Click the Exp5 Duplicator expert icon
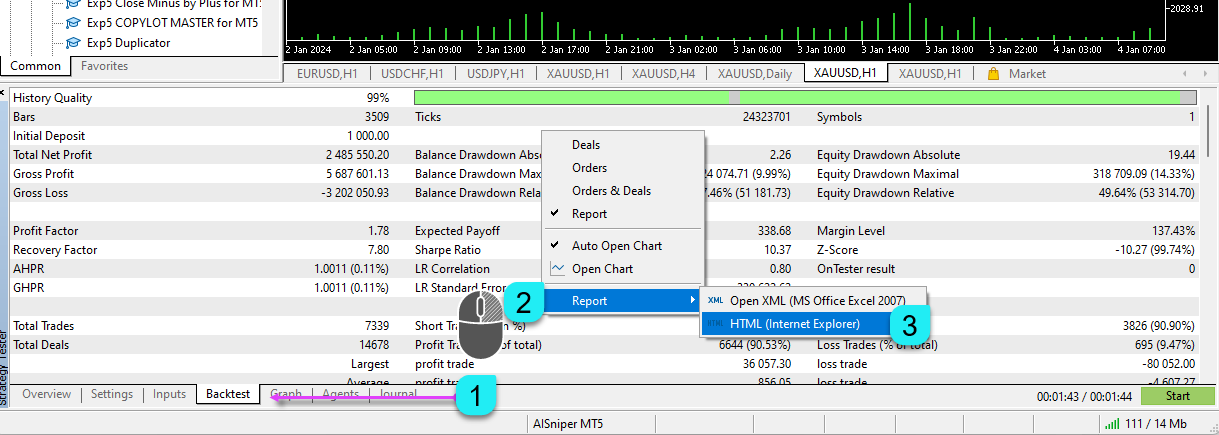1219x435 pixels. tap(72, 43)
